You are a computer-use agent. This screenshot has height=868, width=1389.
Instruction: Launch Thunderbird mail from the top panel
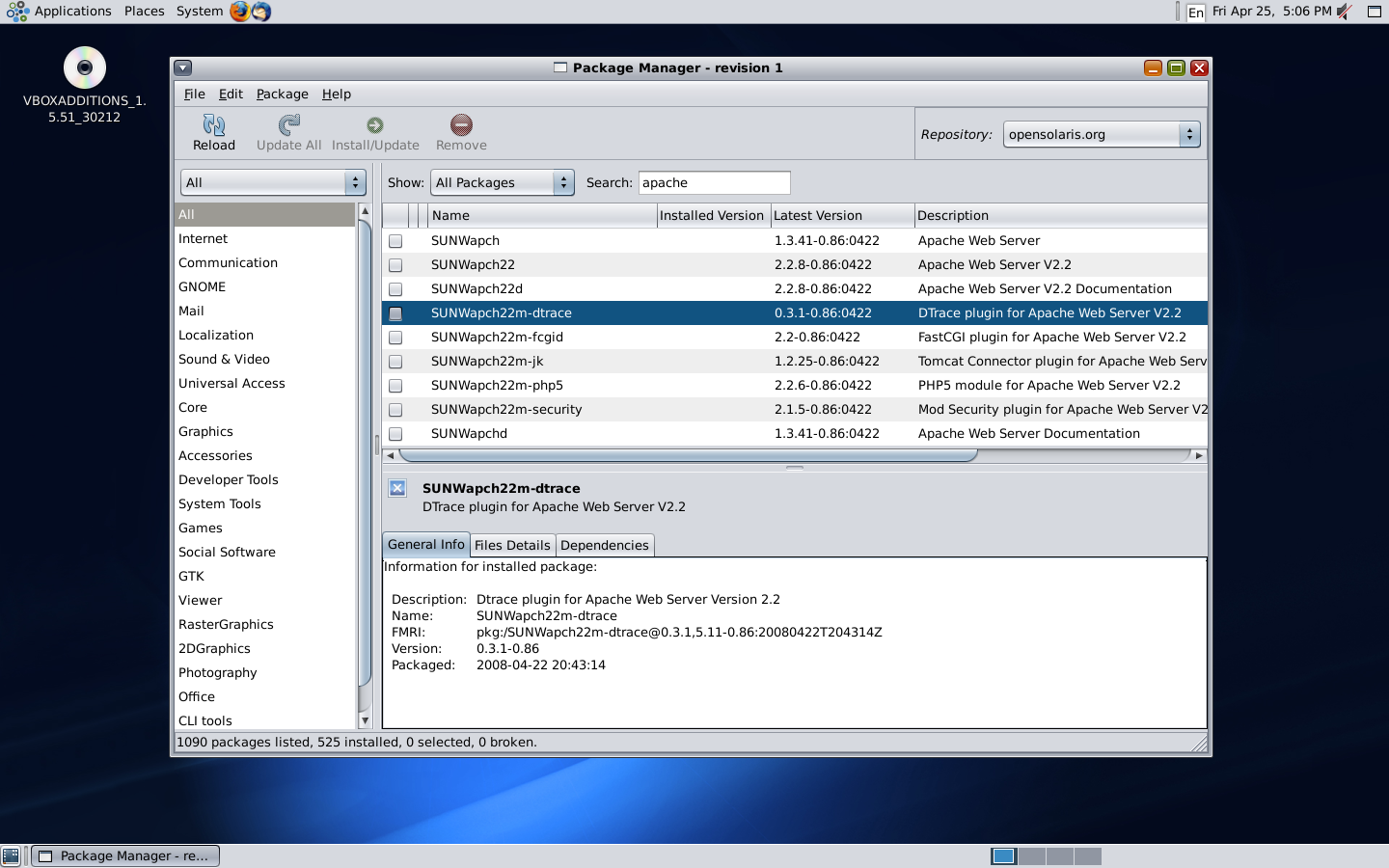tap(260, 12)
